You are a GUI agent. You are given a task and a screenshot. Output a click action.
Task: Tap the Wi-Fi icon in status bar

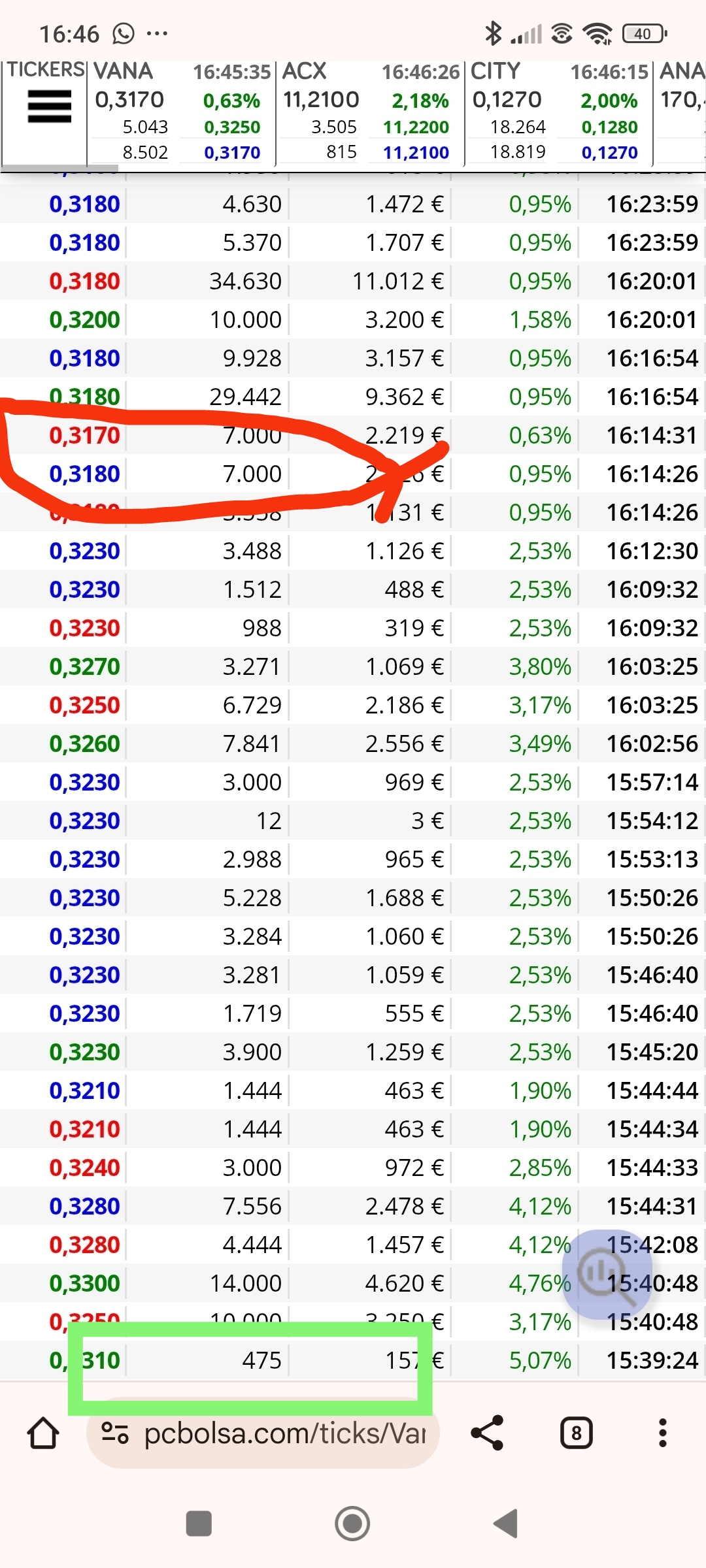click(597, 33)
